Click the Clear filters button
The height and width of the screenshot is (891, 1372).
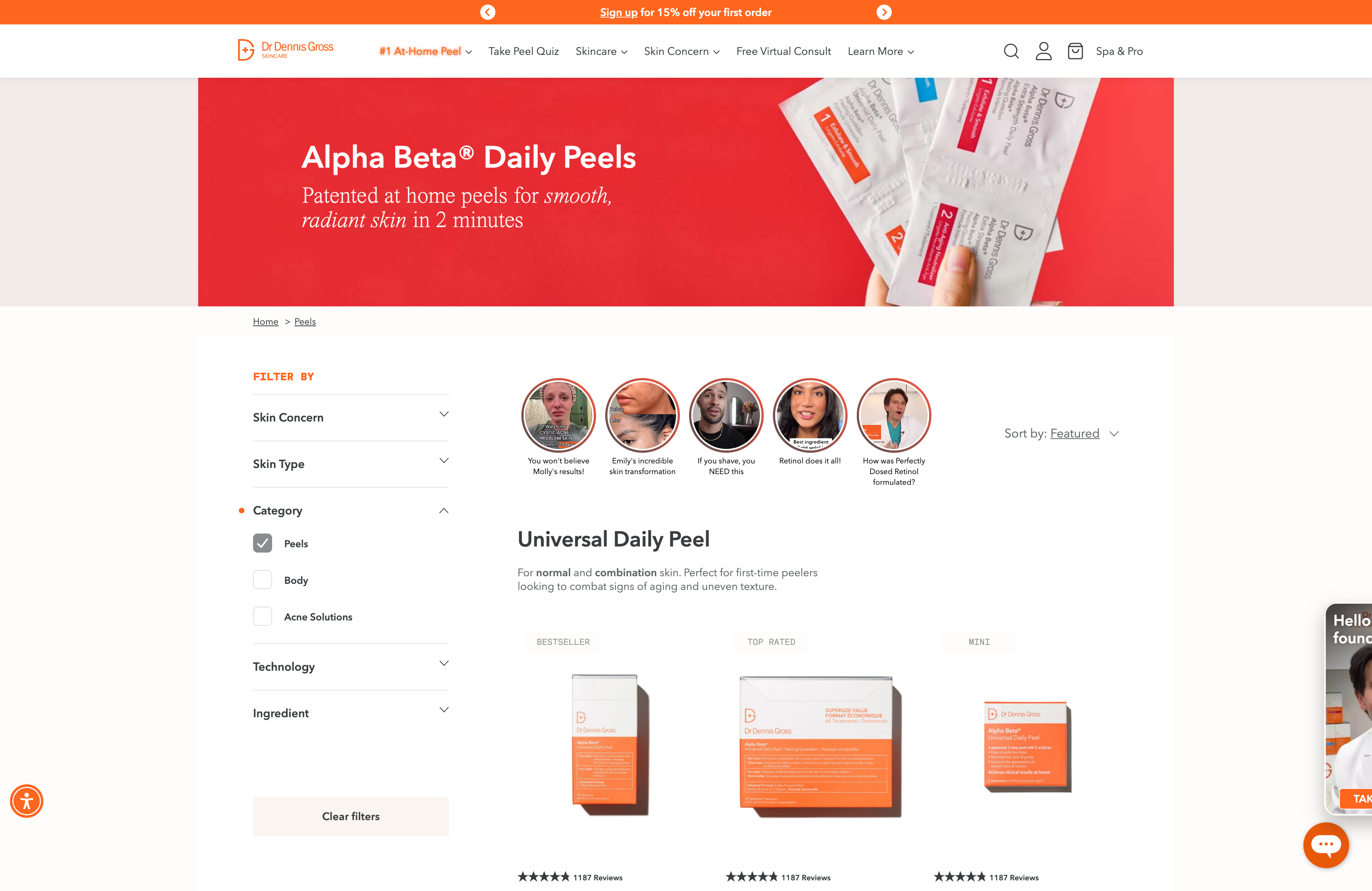[x=351, y=816]
